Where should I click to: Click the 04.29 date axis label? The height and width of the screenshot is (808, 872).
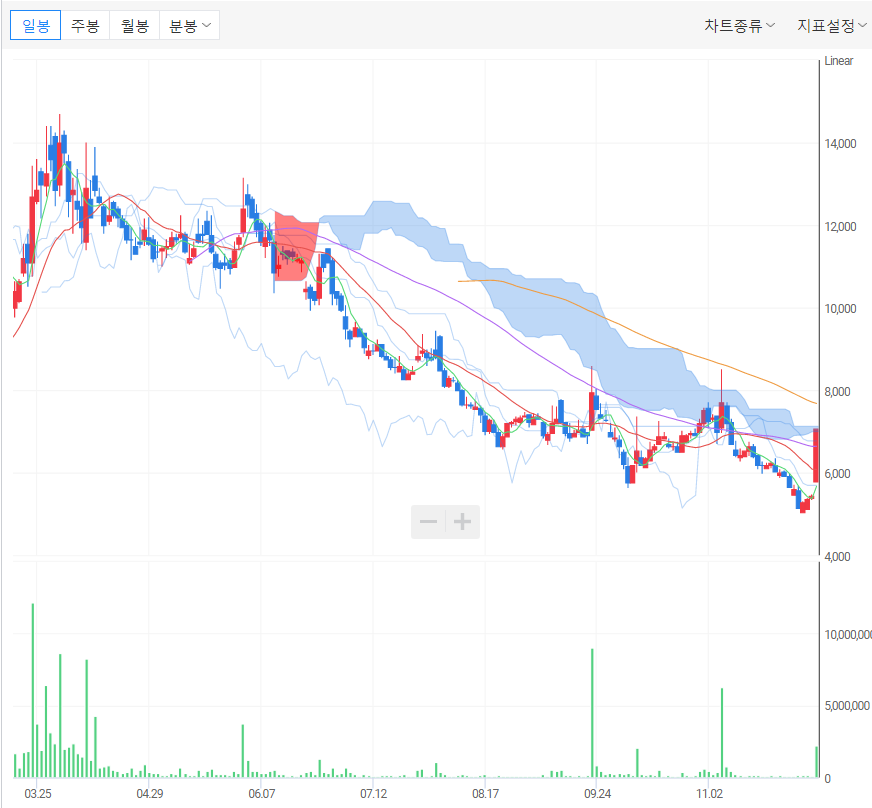(150, 794)
